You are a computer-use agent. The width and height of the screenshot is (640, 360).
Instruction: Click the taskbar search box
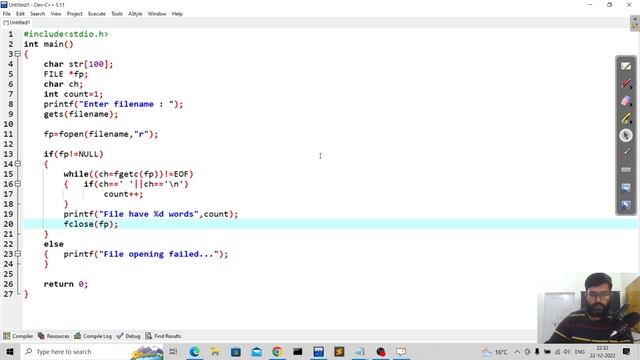[92, 351]
